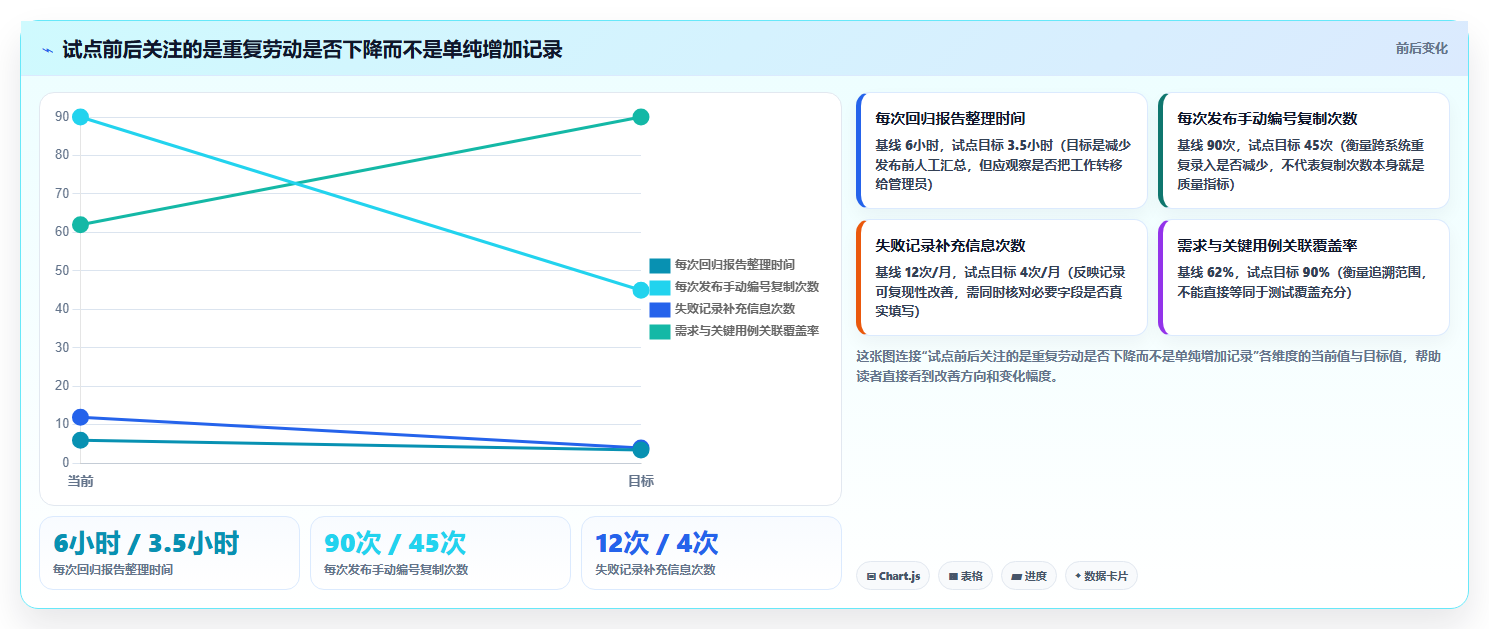This screenshot has height=629, width=1489.
Task: Click the 目标 x-axis label
Action: (641, 481)
